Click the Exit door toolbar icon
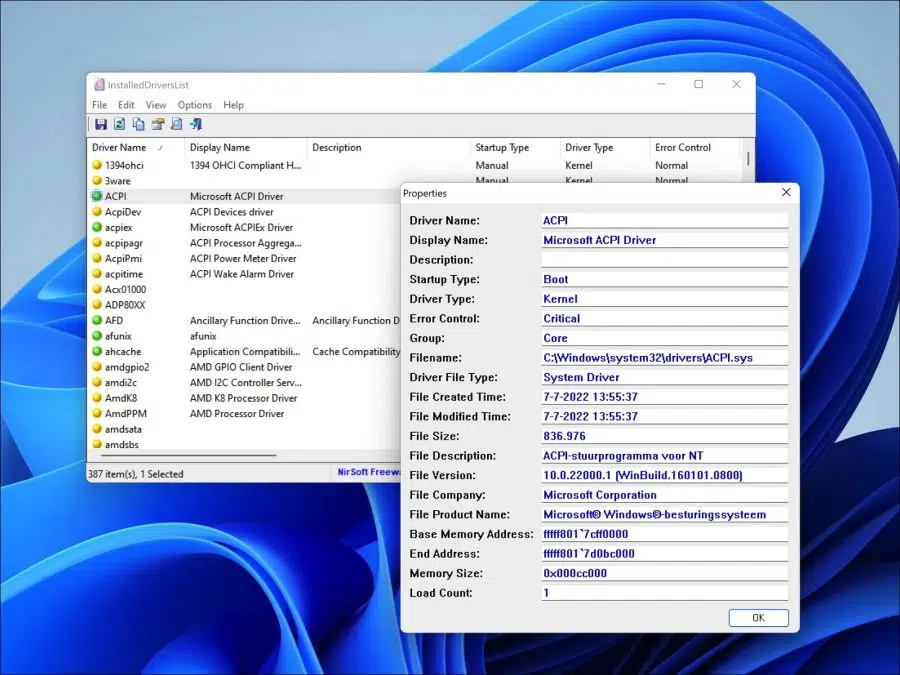The image size is (900, 675). [x=196, y=124]
